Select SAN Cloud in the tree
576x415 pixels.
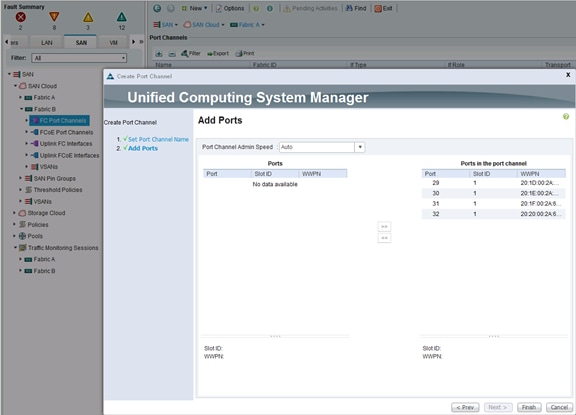42,86
